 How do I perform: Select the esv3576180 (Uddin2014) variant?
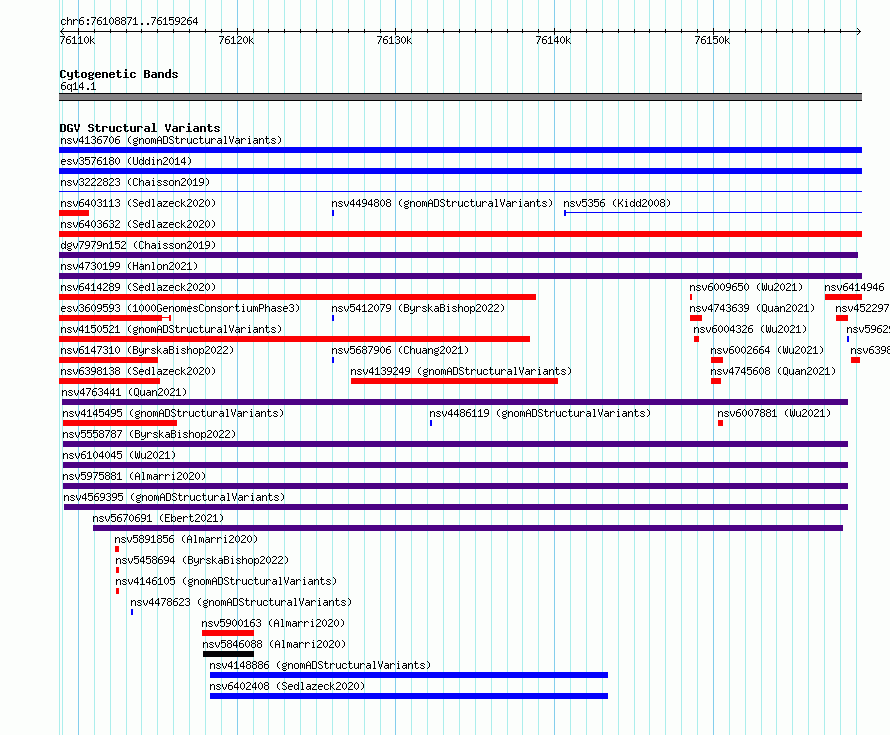click(126, 161)
